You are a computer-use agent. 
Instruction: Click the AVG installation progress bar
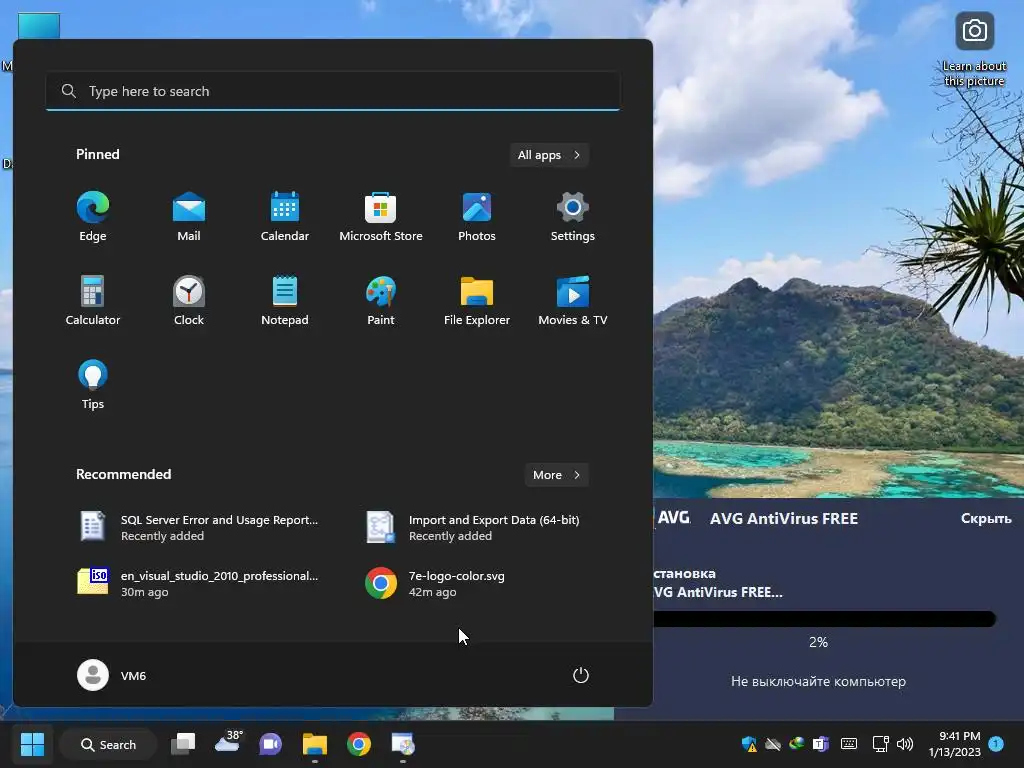point(824,619)
